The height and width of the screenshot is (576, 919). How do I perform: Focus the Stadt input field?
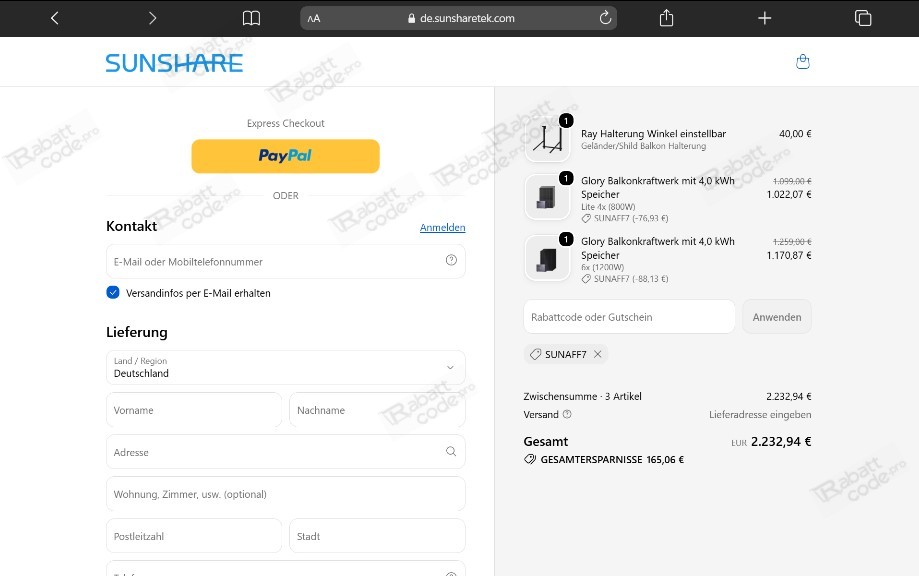tap(377, 536)
